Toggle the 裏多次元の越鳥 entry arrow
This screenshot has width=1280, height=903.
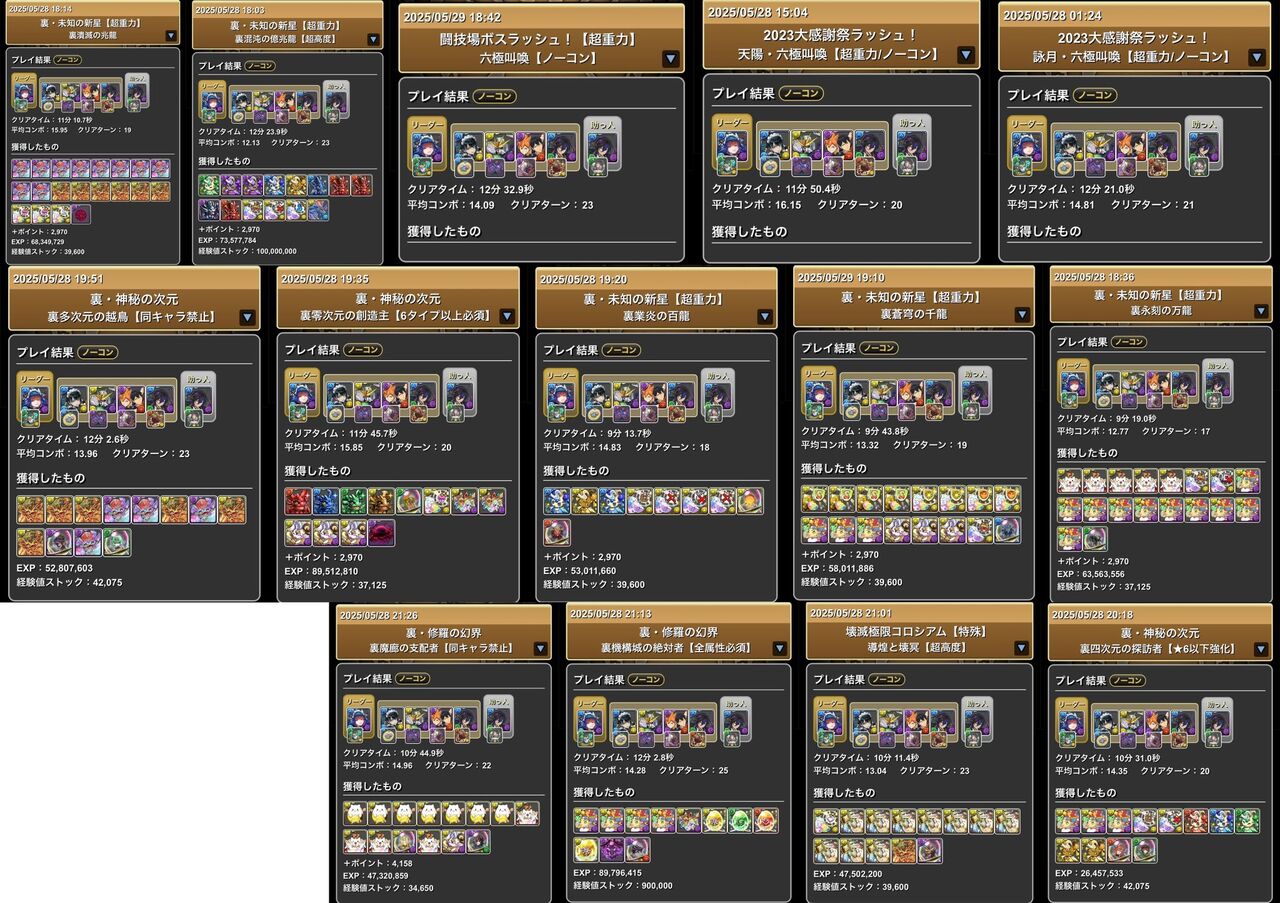pos(247,317)
